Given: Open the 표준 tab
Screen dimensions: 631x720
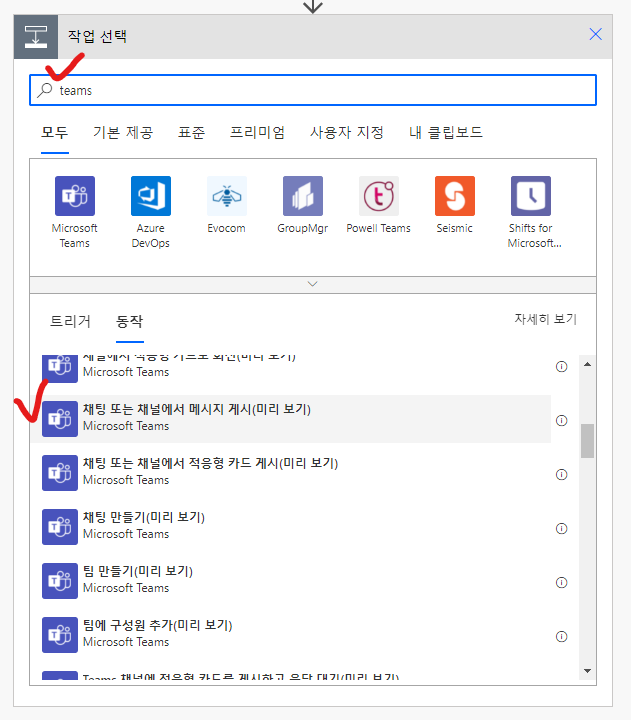Looking at the screenshot, I should [x=192, y=133].
